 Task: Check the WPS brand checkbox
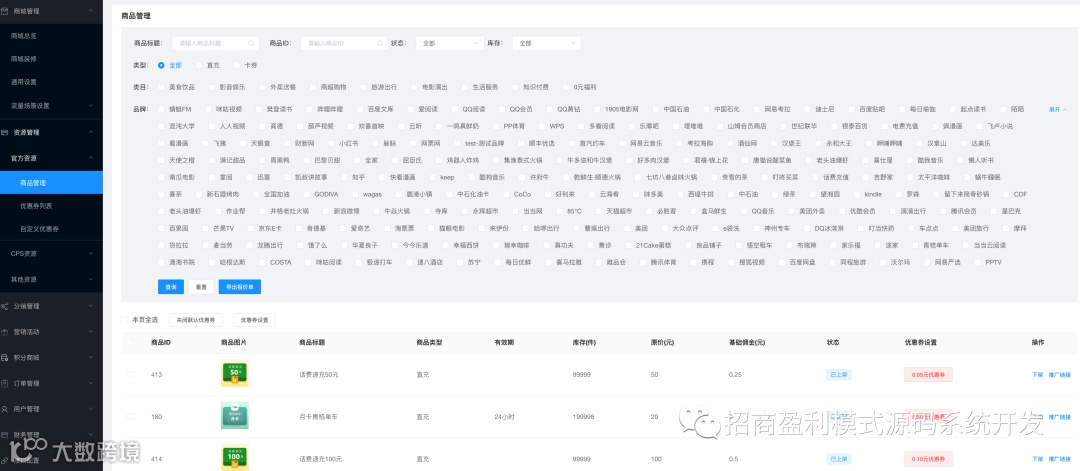point(541,126)
